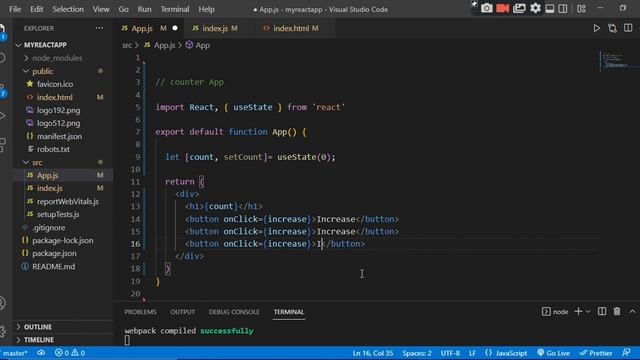
Task: Open the recorder gallery images icon
Action: tap(519, 8)
